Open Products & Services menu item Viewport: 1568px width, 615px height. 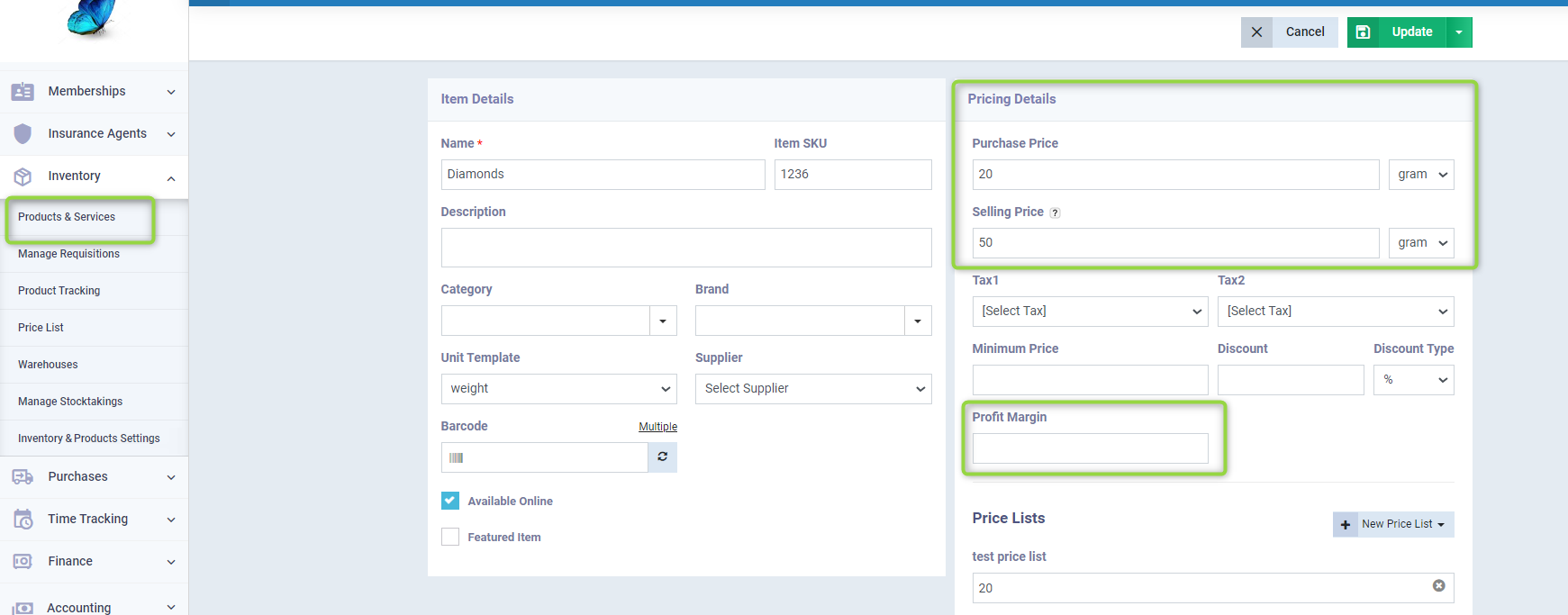click(67, 217)
